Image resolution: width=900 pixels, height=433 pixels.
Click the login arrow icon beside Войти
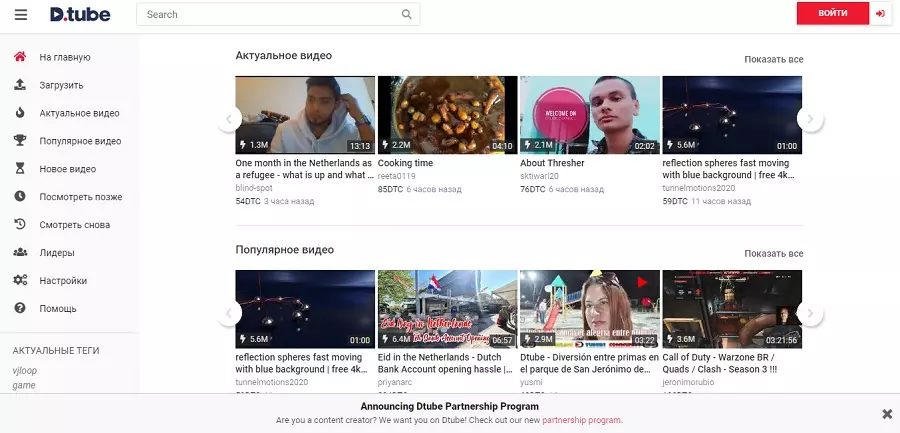(x=880, y=14)
